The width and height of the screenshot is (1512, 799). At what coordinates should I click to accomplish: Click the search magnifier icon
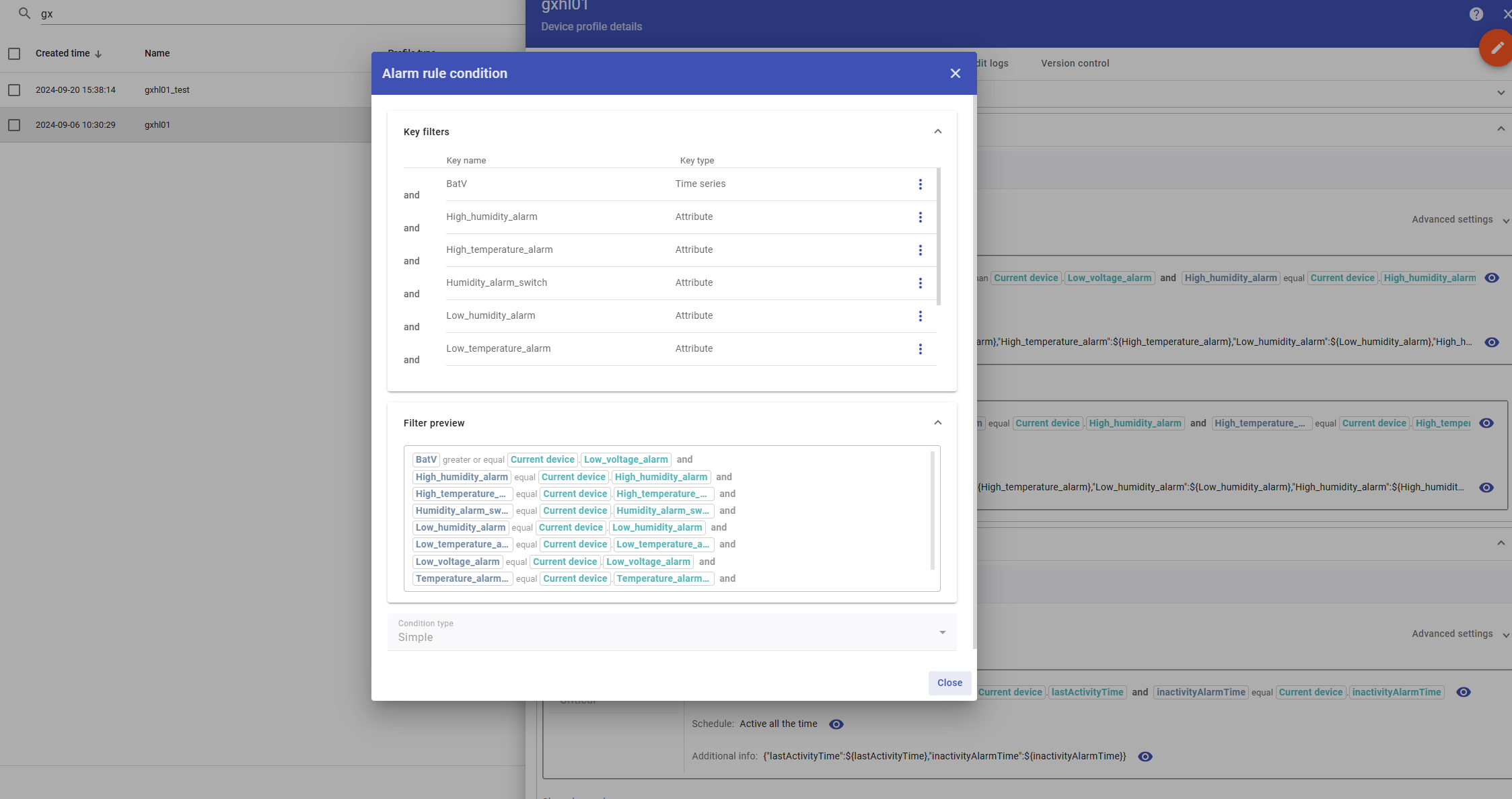tap(24, 13)
